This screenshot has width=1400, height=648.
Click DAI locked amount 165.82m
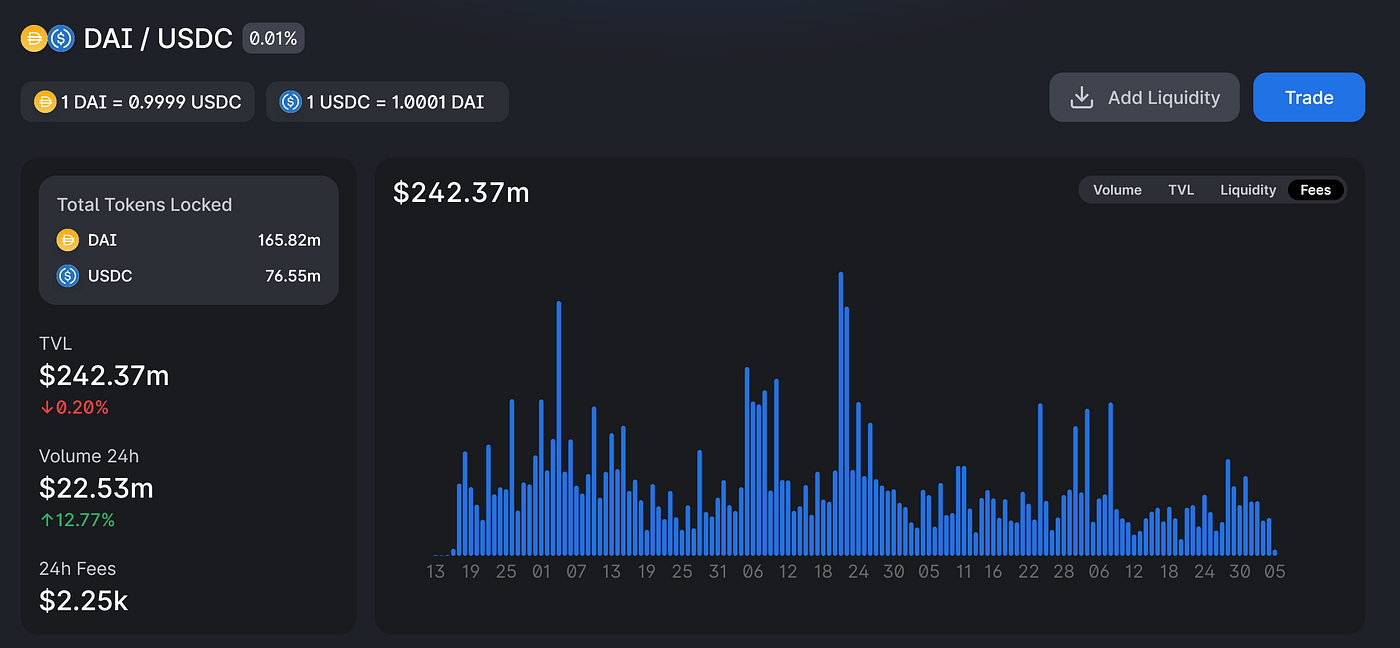coord(289,240)
